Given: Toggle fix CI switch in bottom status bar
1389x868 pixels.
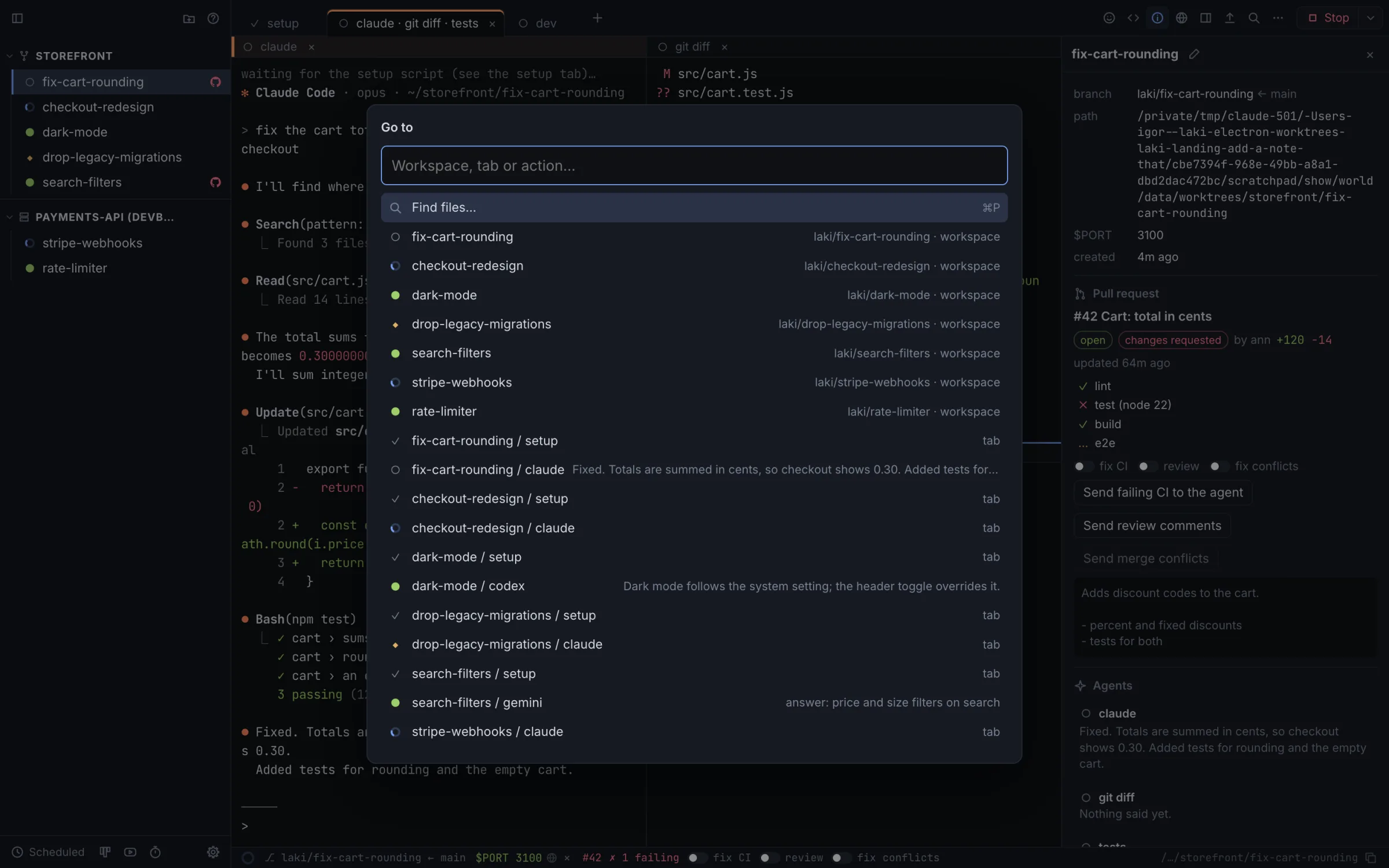Looking at the screenshot, I should pos(697,858).
